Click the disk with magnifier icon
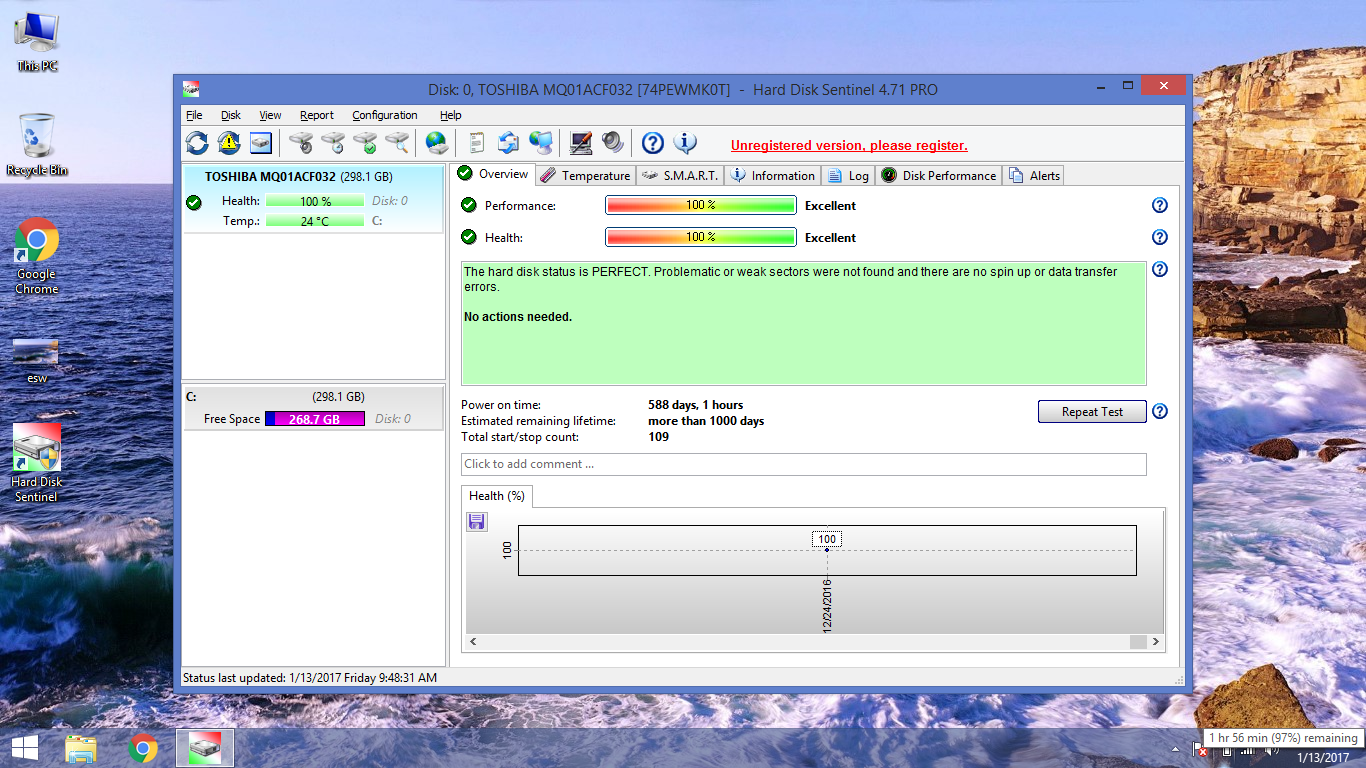 coord(397,143)
